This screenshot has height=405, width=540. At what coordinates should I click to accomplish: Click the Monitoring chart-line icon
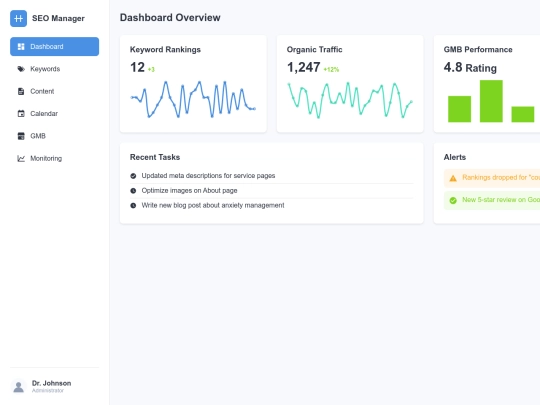(21, 158)
